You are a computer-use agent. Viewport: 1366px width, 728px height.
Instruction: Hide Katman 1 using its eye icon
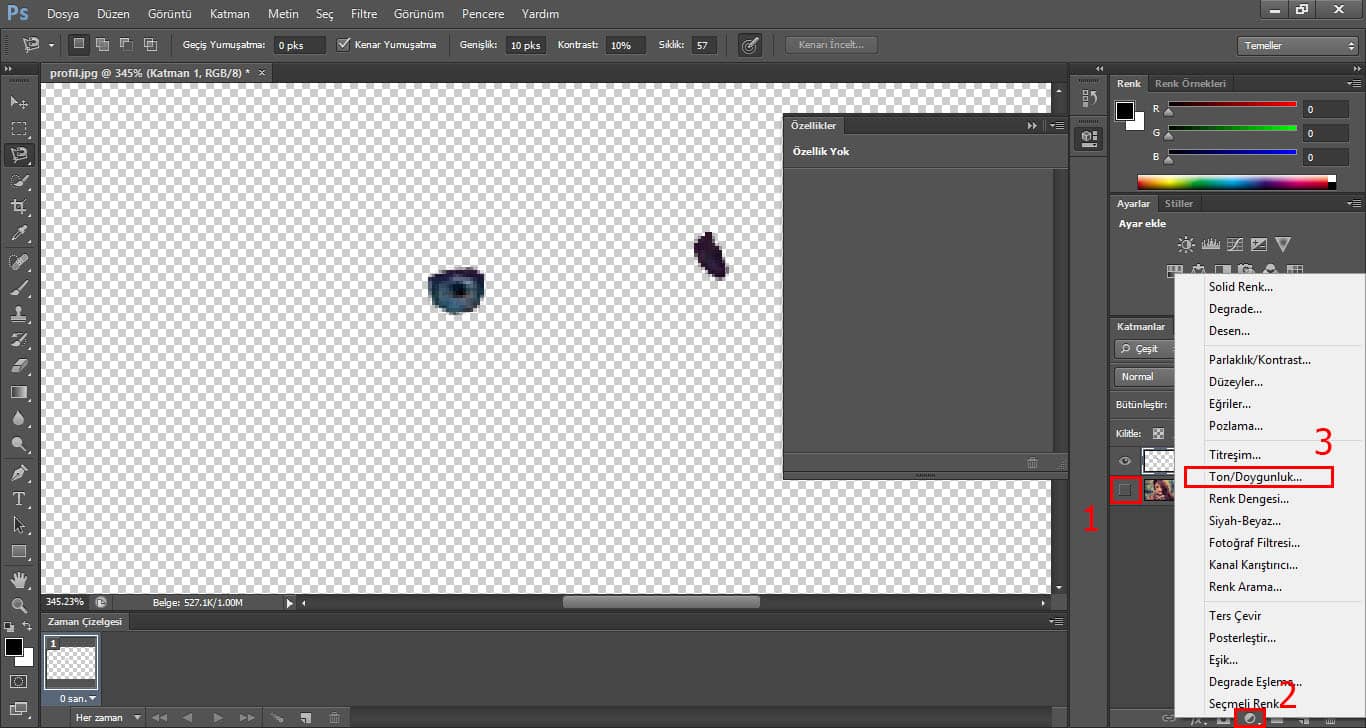pos(1125,461)
